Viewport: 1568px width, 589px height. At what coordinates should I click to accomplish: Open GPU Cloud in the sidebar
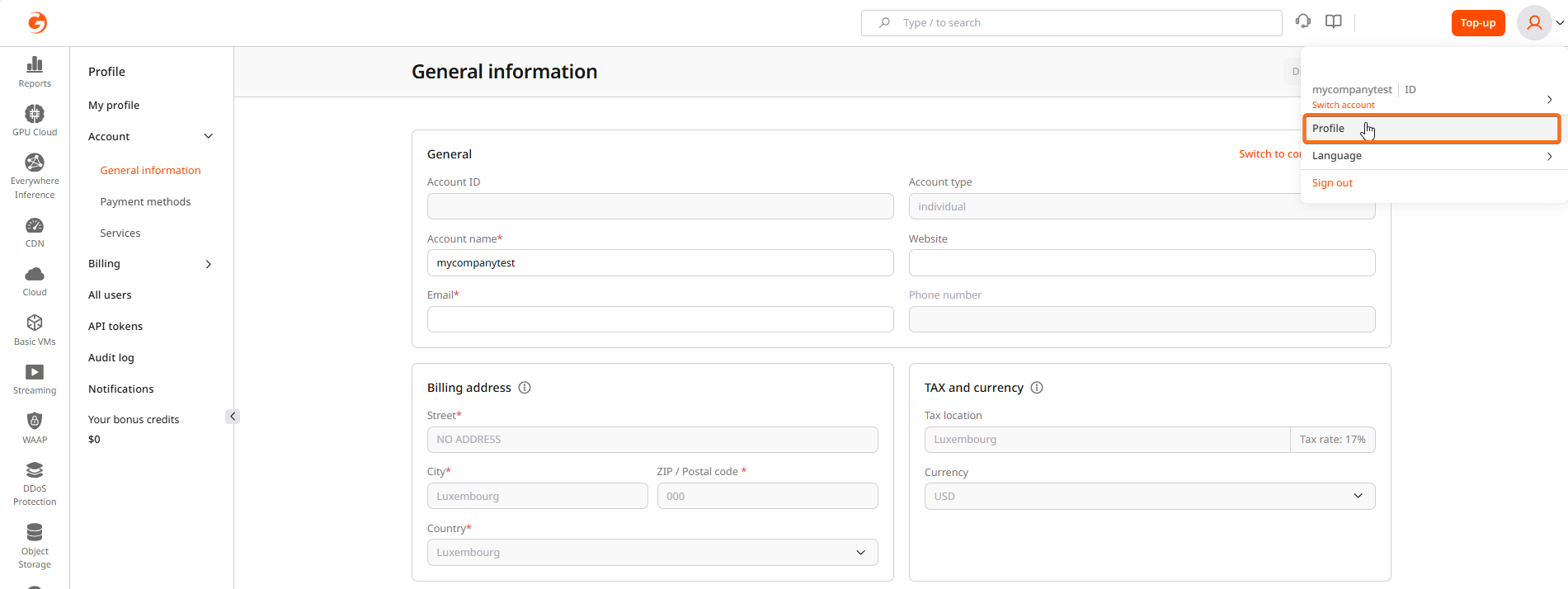(x=35, y=120)
